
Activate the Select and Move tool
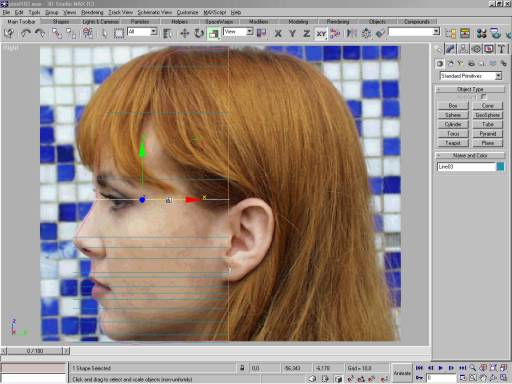[184, 33]
